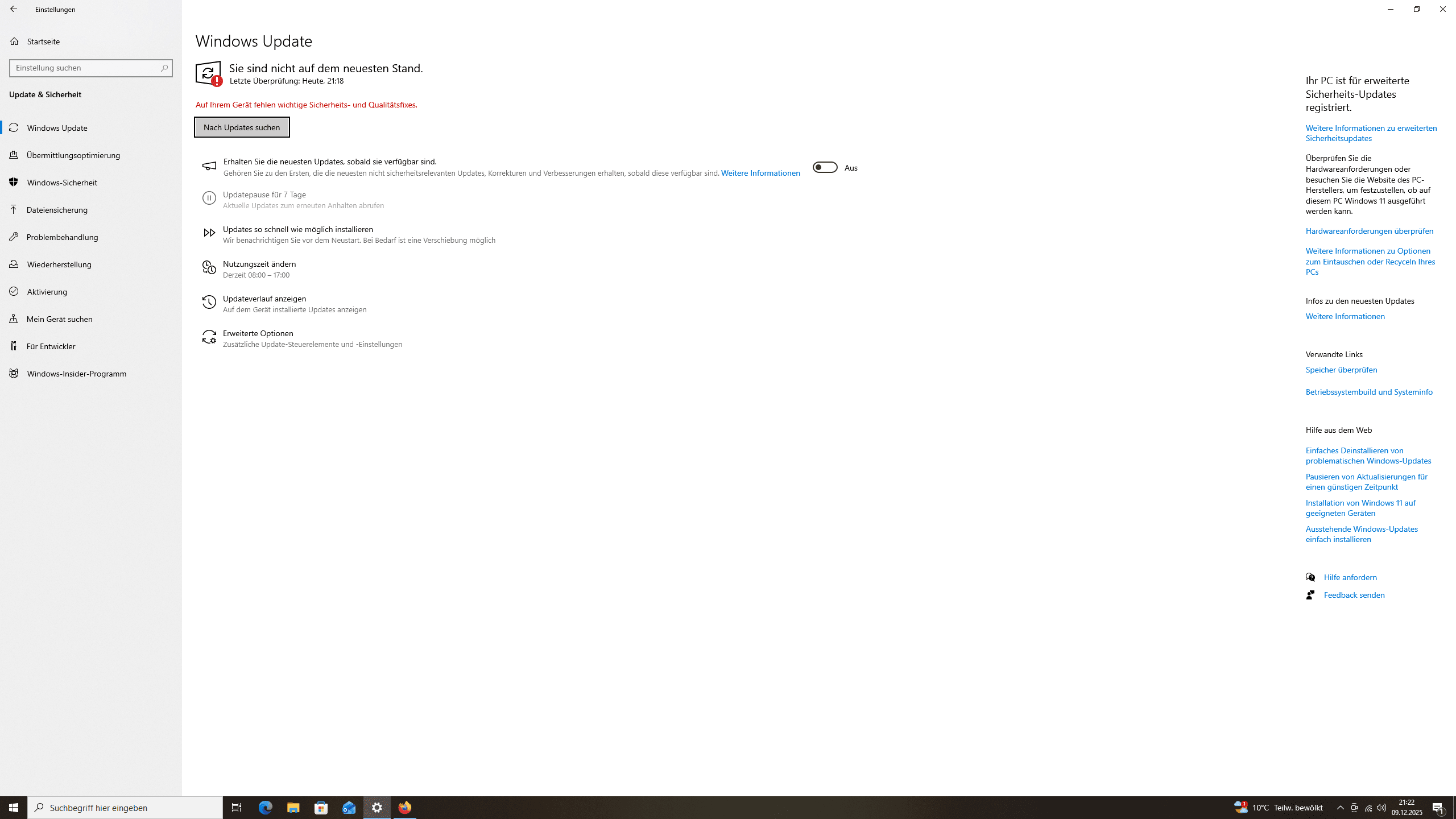Viewport: 1456px width, 819px height.
Task: Click the Updateverlauf anzeigen history icon
Action: point(209,303)
